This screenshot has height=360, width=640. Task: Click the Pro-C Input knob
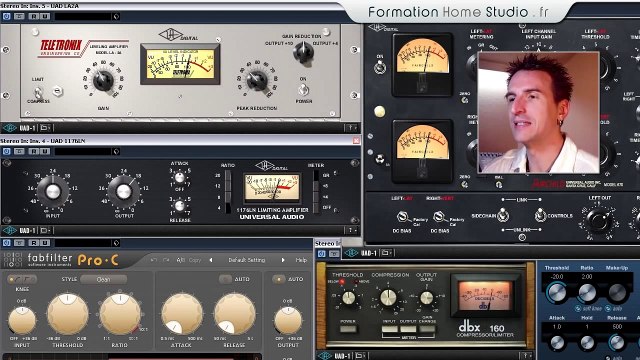tap(22, 321)
